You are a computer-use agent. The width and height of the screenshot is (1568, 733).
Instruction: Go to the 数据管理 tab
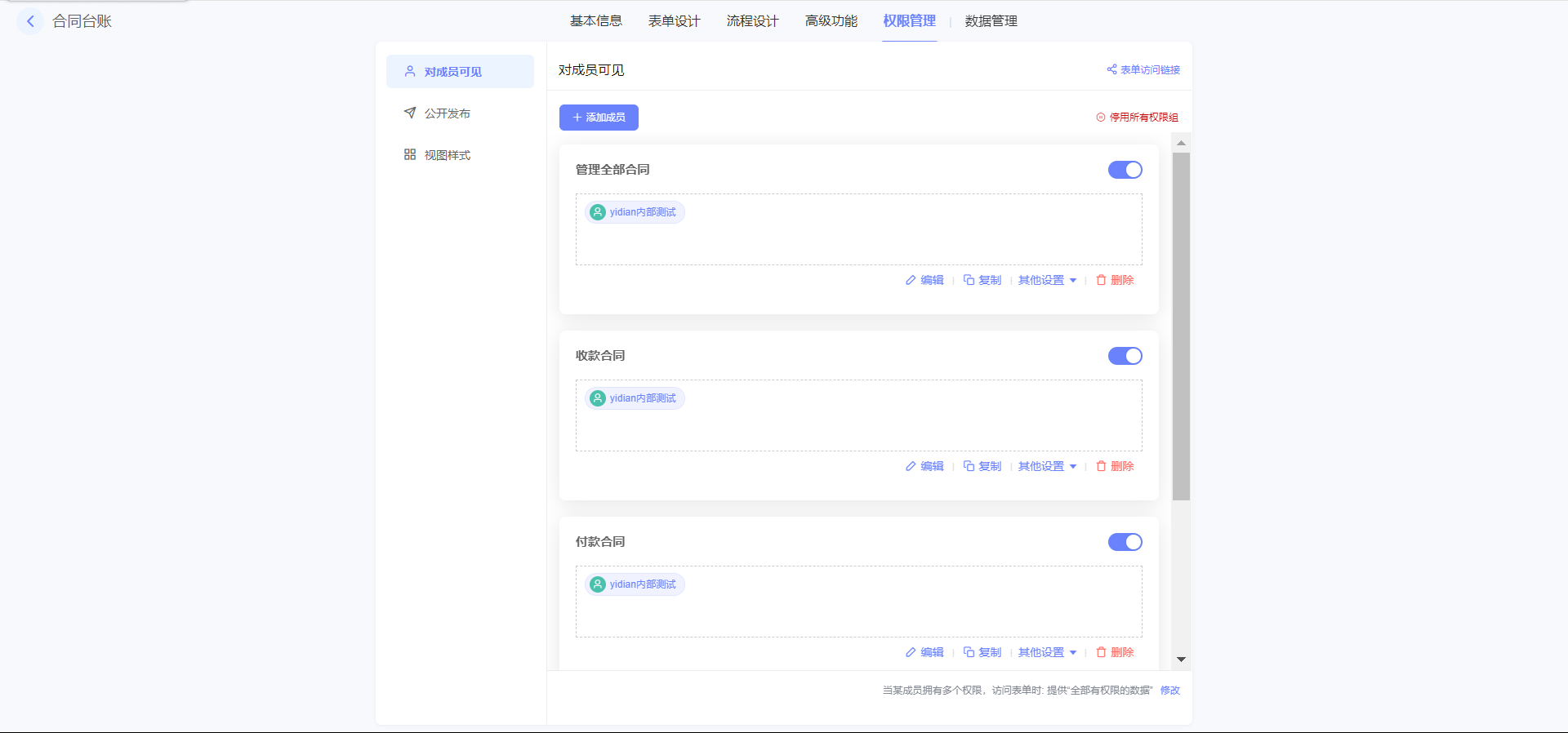[x=991, y=21]
